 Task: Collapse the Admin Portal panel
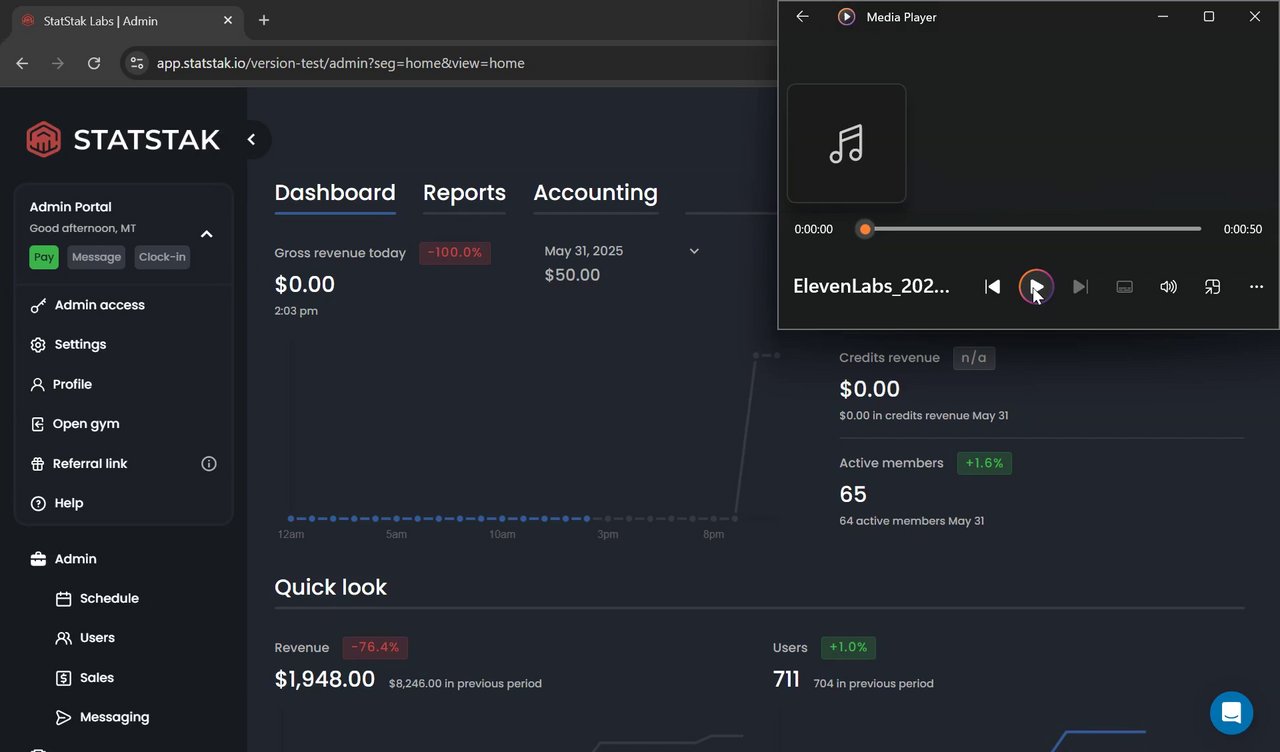tap(207, 234)
